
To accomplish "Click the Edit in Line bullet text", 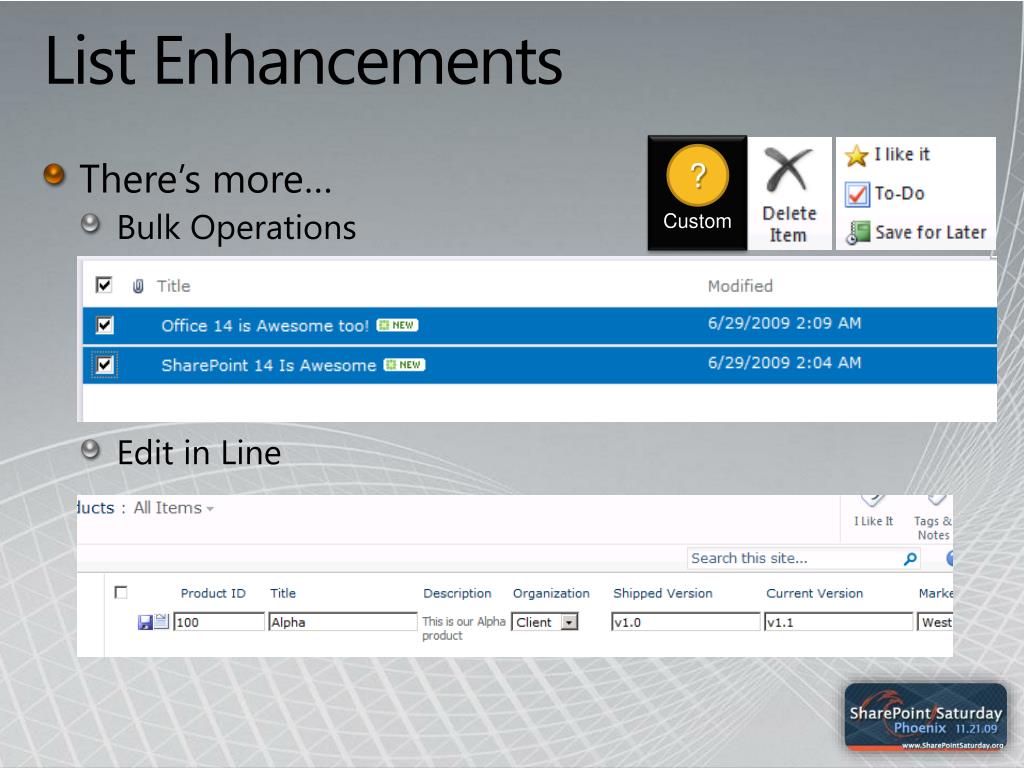I will tap(199, 453).
